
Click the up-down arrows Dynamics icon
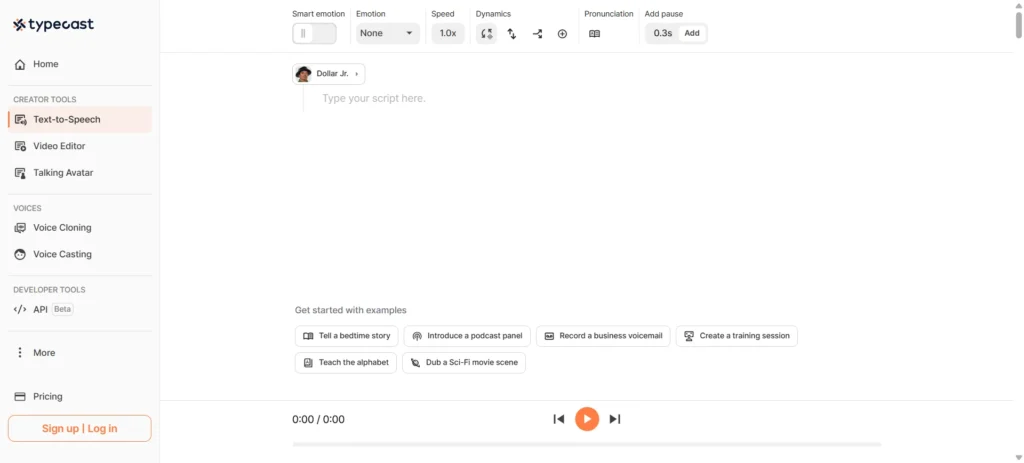click(512, 33)
